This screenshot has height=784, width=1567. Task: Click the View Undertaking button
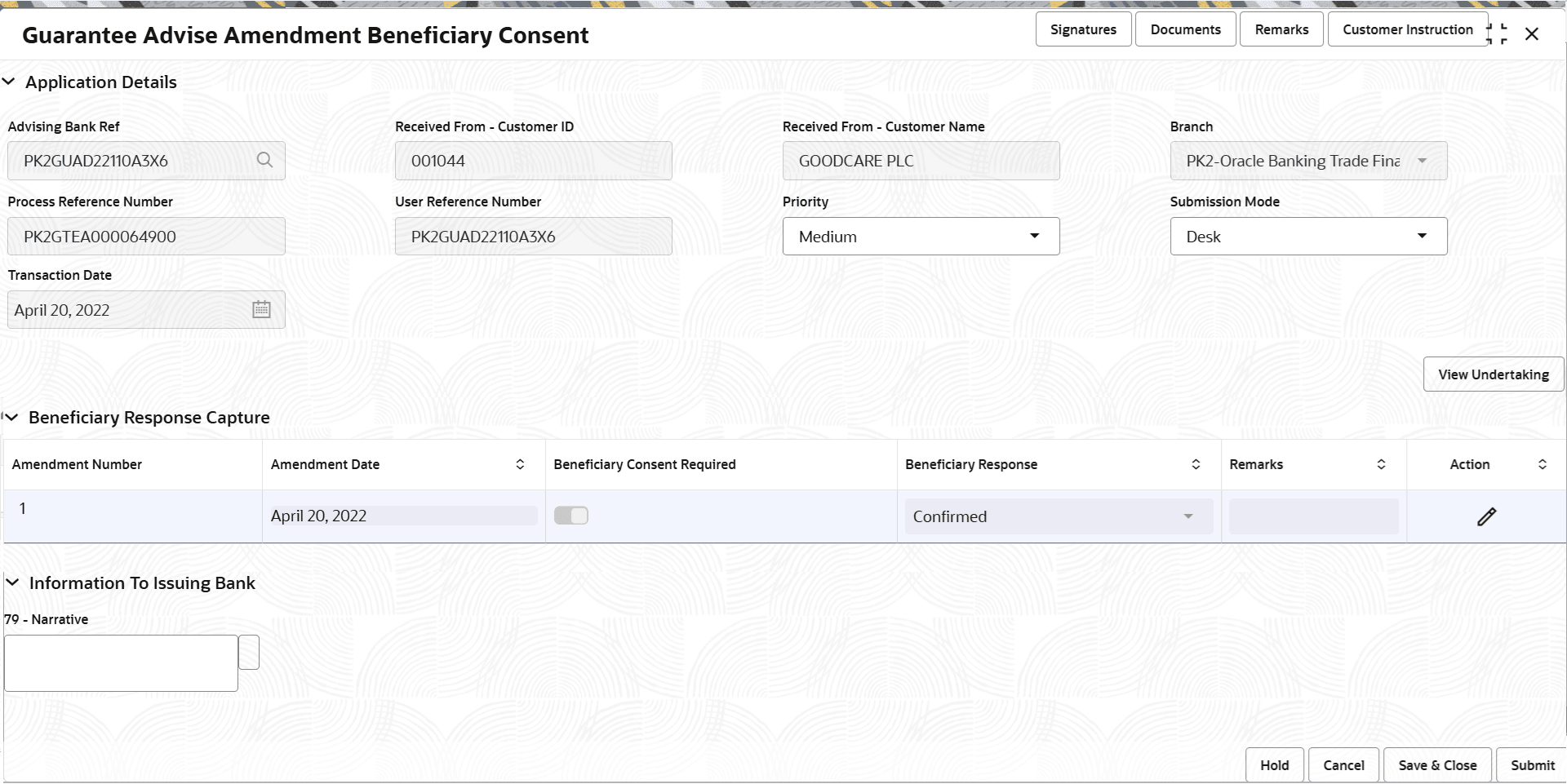click(1493, 374)
